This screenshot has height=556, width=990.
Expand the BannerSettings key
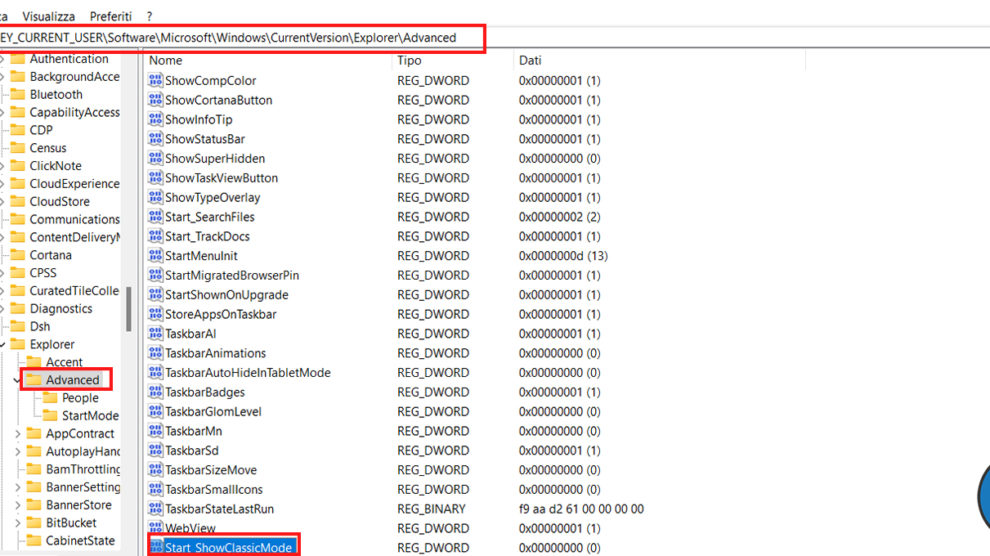[x=18, y=487]
